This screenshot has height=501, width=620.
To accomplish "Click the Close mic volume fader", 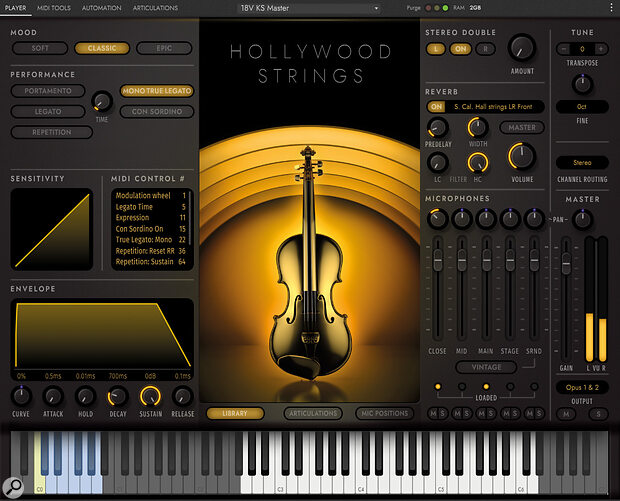I will 437,261.
